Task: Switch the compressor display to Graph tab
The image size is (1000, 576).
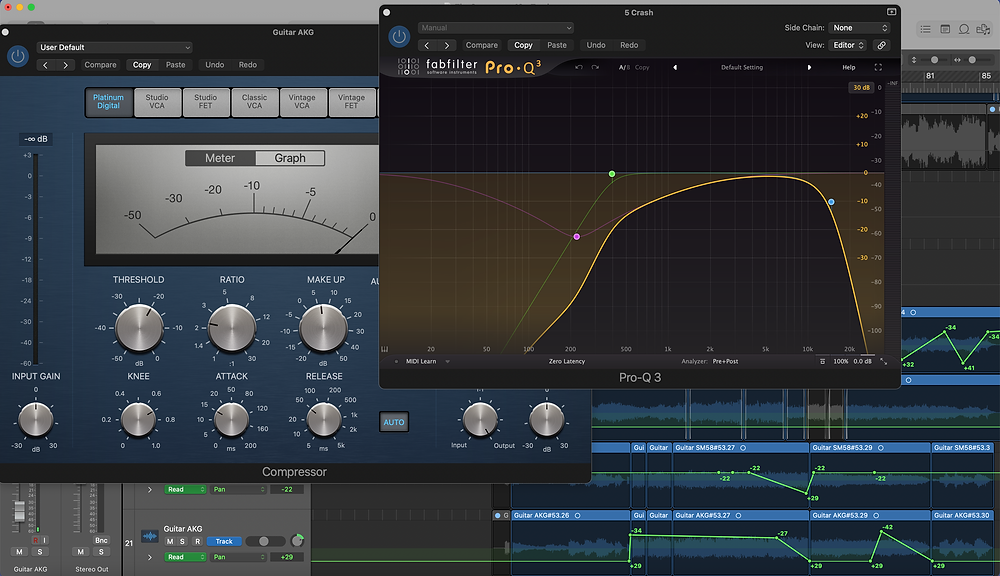Action: [x=290, y=158]
